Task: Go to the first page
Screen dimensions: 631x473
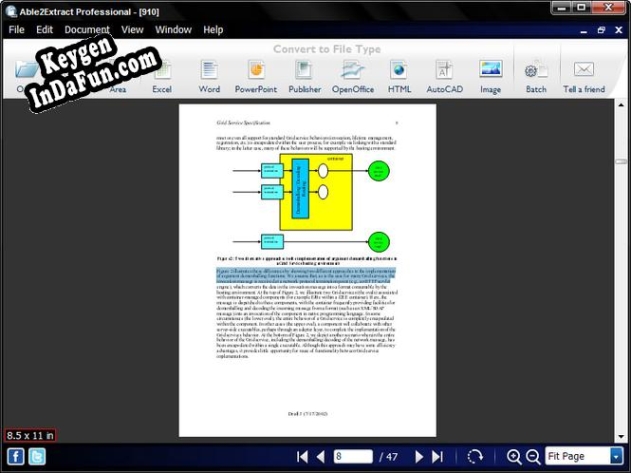Action: [302, 456]
